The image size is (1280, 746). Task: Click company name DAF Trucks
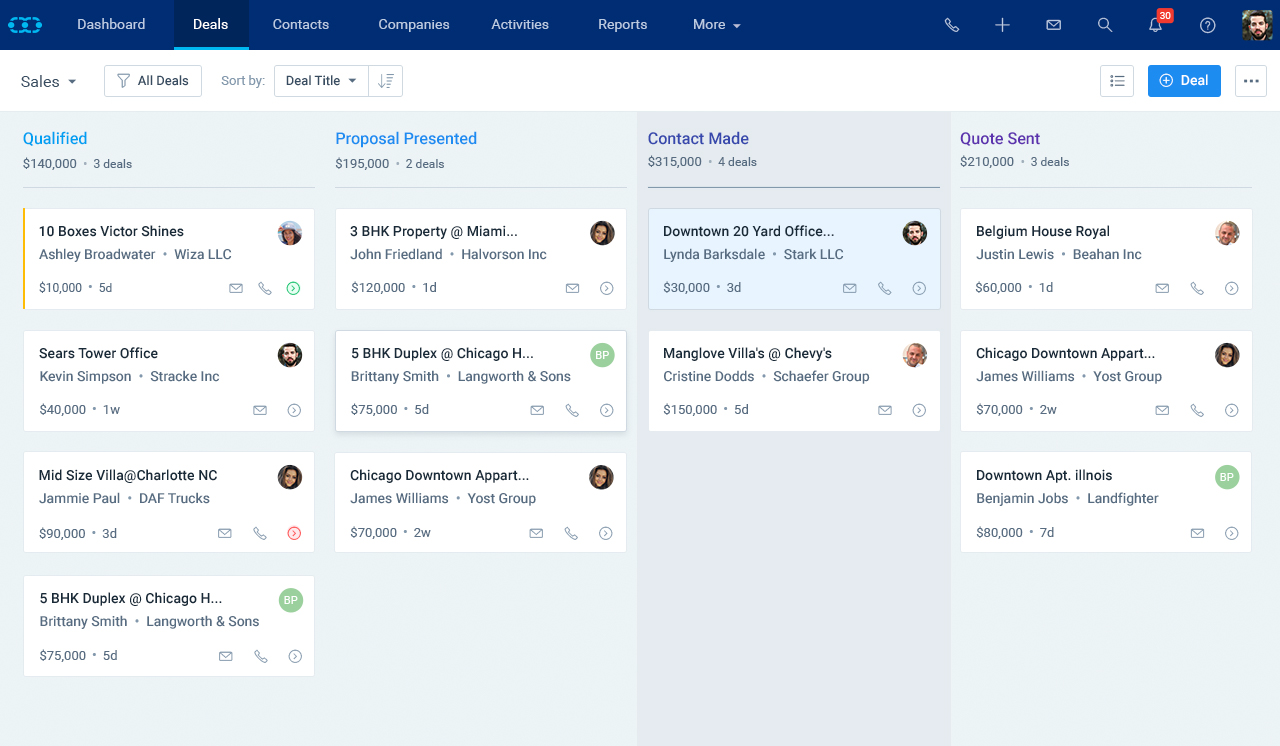pos(174,499)
